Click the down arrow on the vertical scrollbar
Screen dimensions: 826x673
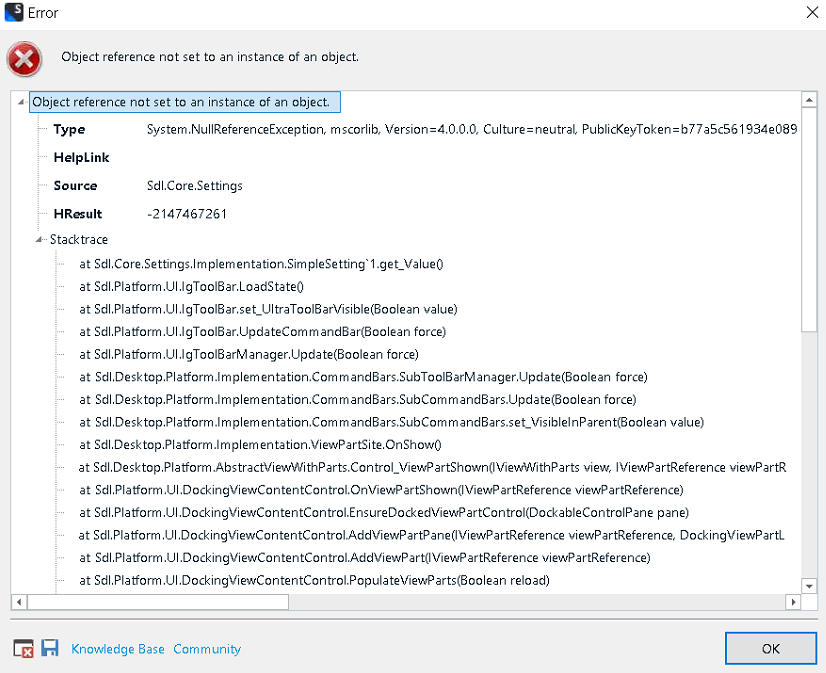tap(808, 586)
